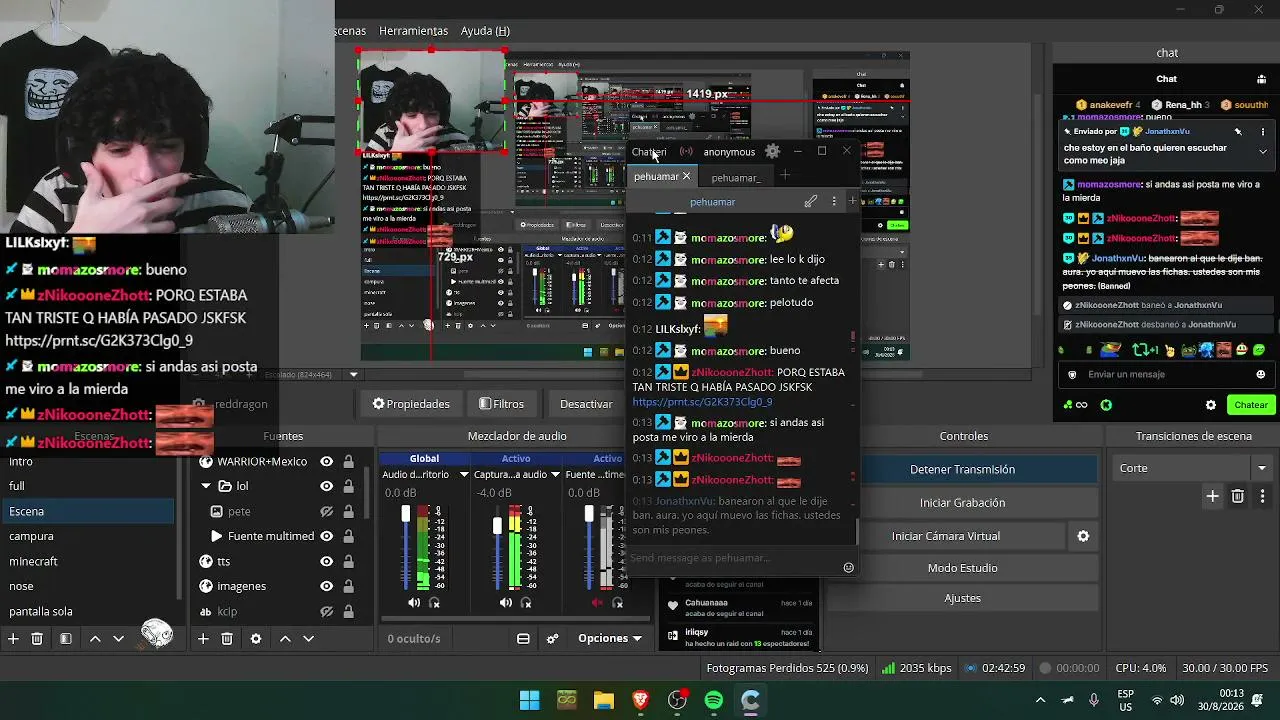
Task: Switch audio mixer layout icon
Action: (523, 638)
